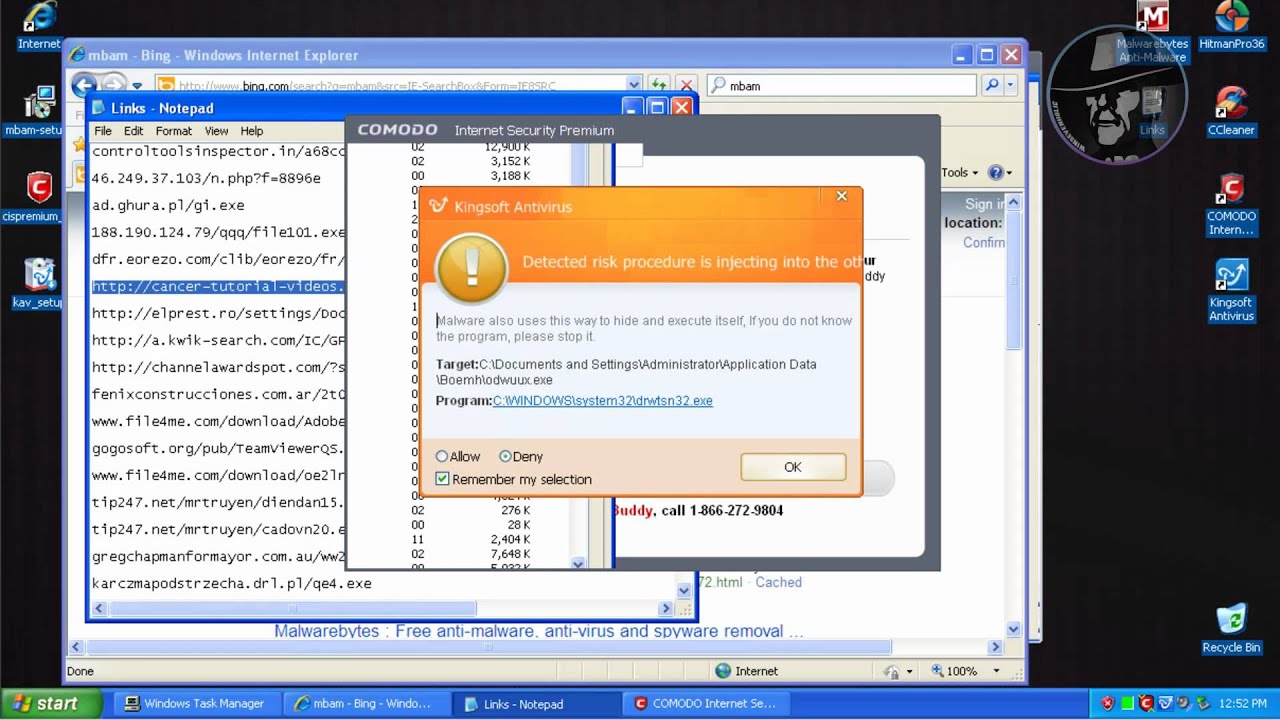The width and height of the screenshot is (1280, 720).
Task: Open the IE Tools dropdown menu
Action: point(960,173)
